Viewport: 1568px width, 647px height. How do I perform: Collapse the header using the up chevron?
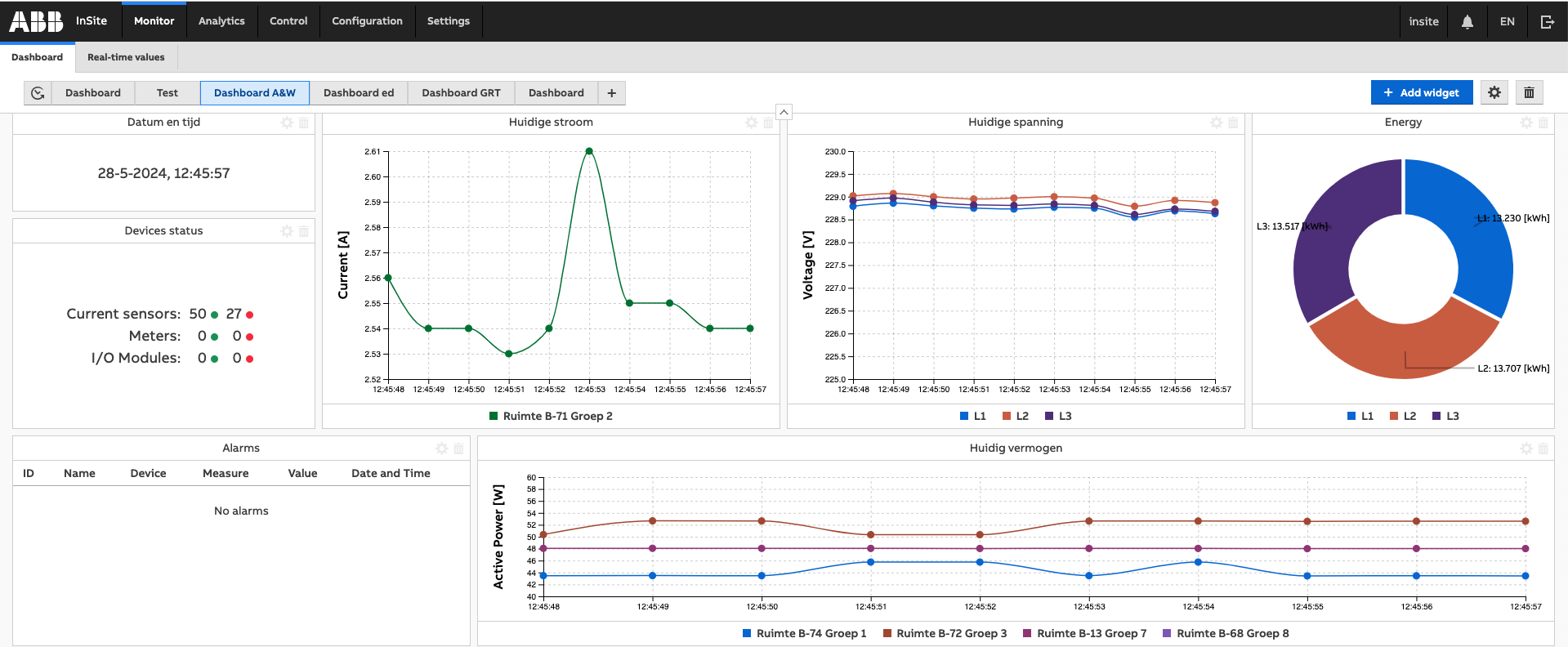[783, 112]
